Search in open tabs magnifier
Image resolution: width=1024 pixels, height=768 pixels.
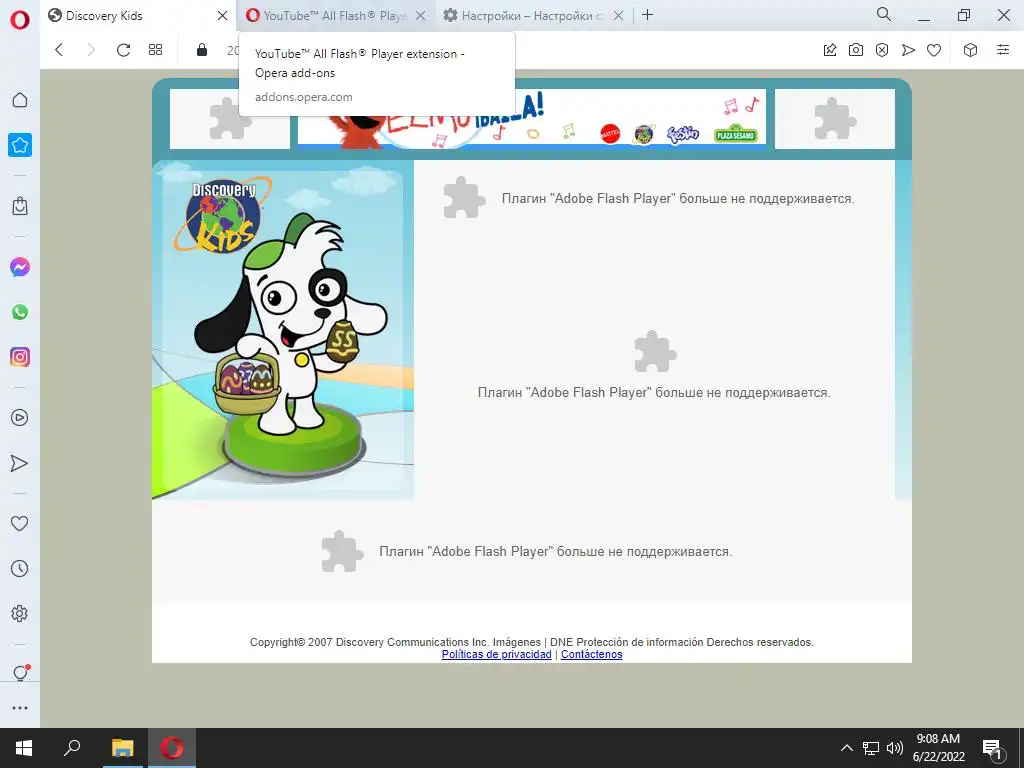pyautogui.click(x=884, y=14)
